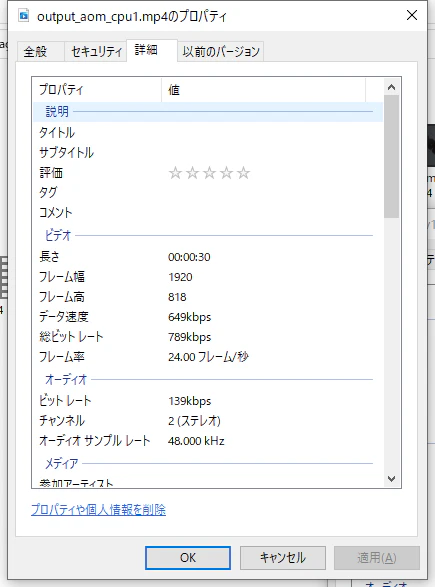
Task: Select the audio ビット レート property row
Action: point(208,401)
